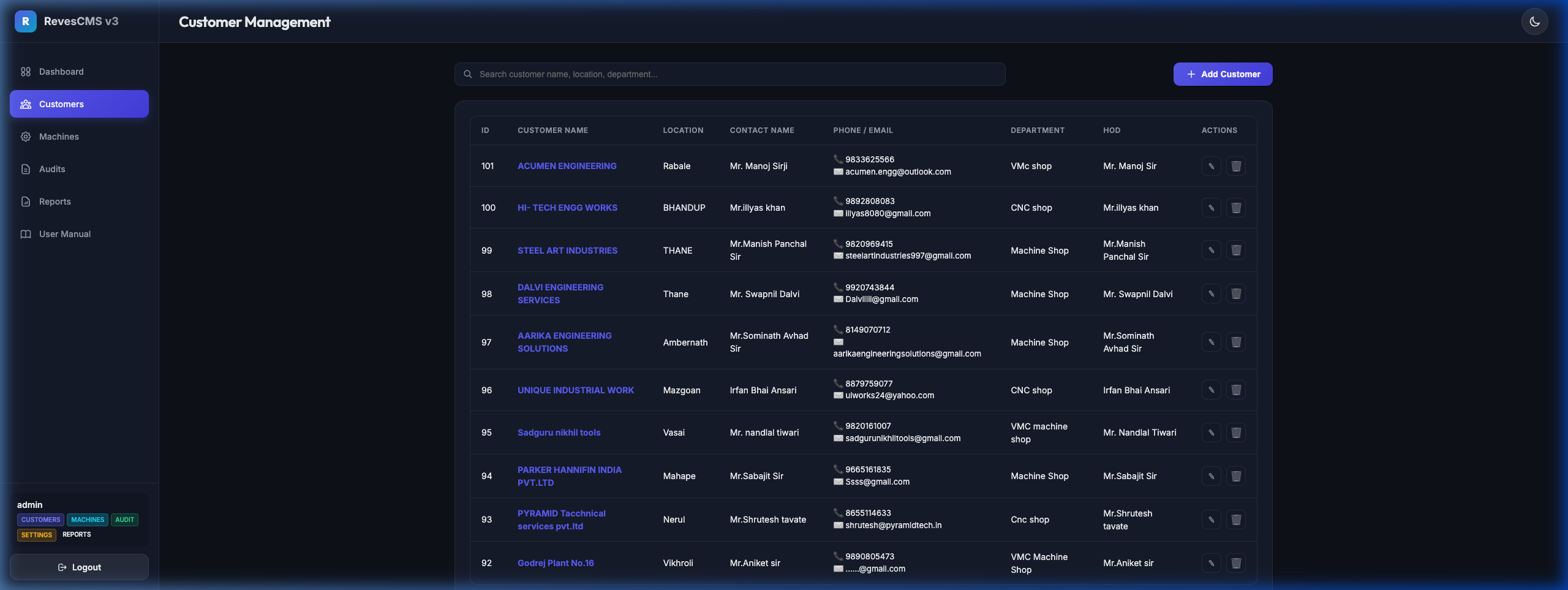Open AARIKA ENGINEERING SOLUTIONS link
Screen dimensions: 1568x590
[x=564, y=342]
